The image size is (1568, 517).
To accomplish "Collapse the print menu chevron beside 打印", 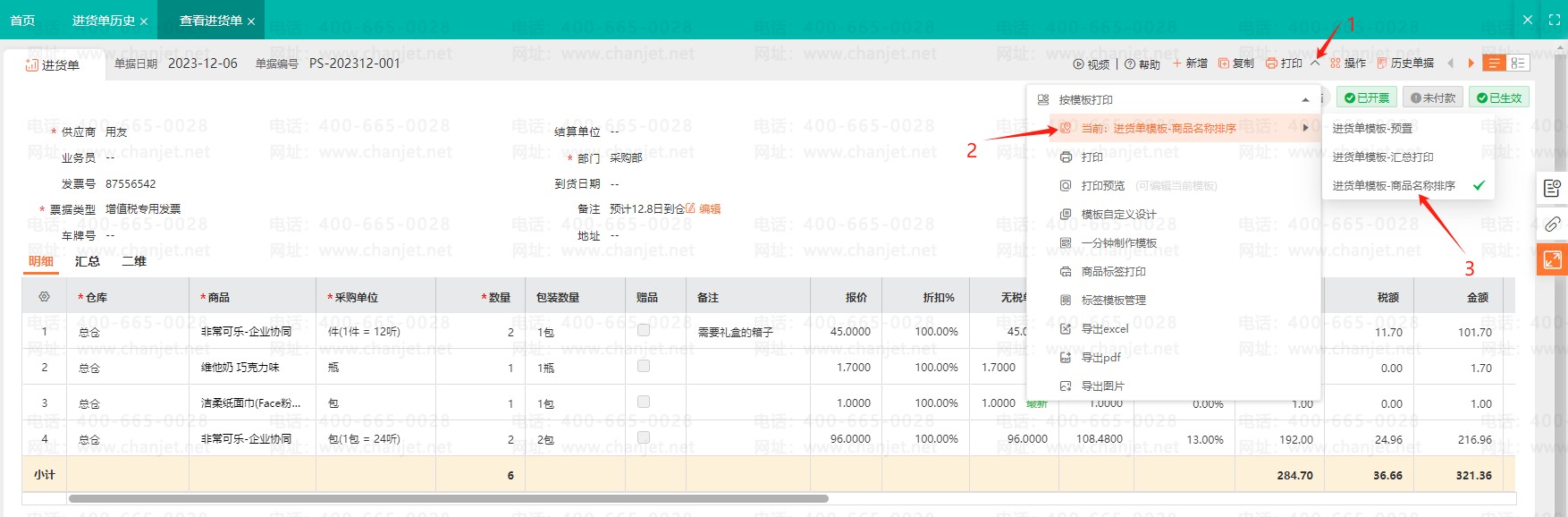I will point(1315,63).
